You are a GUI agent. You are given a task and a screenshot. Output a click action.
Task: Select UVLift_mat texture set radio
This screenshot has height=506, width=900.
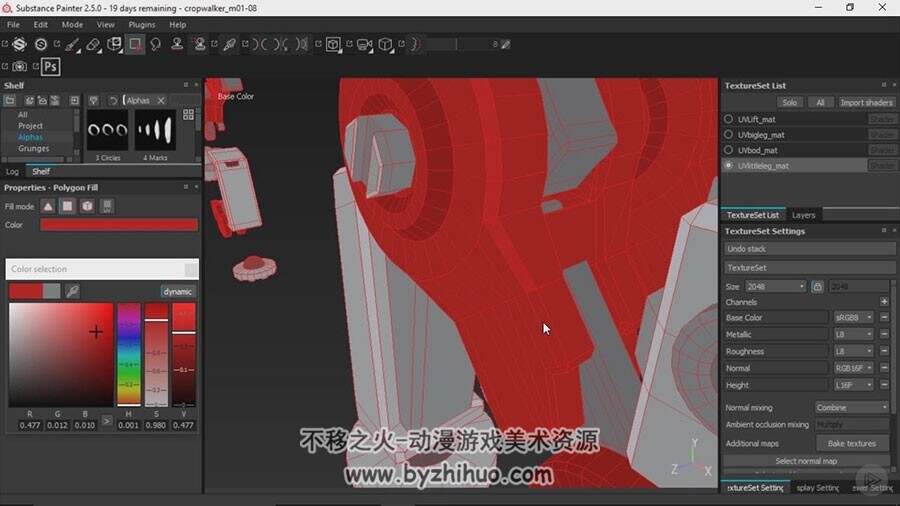tap(728, 119)
